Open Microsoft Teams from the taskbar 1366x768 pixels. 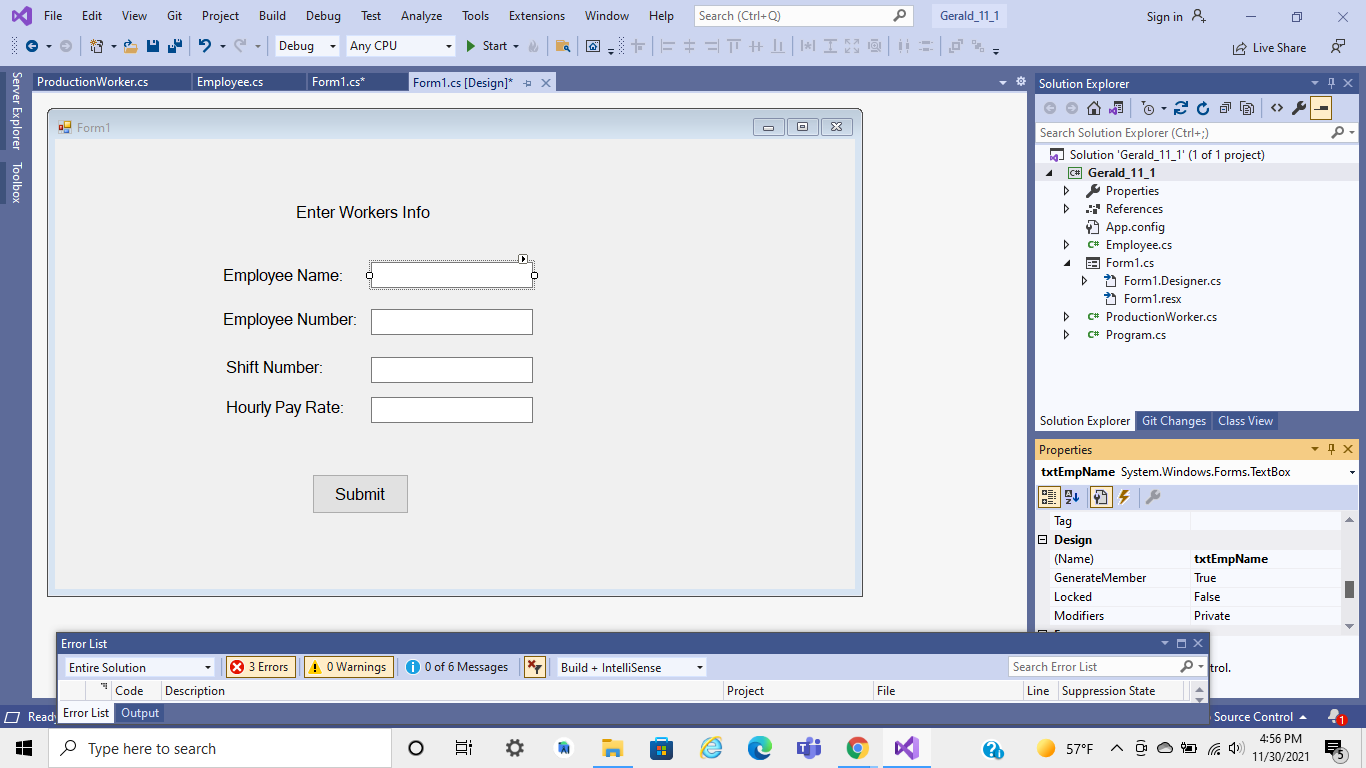point(808,748)
